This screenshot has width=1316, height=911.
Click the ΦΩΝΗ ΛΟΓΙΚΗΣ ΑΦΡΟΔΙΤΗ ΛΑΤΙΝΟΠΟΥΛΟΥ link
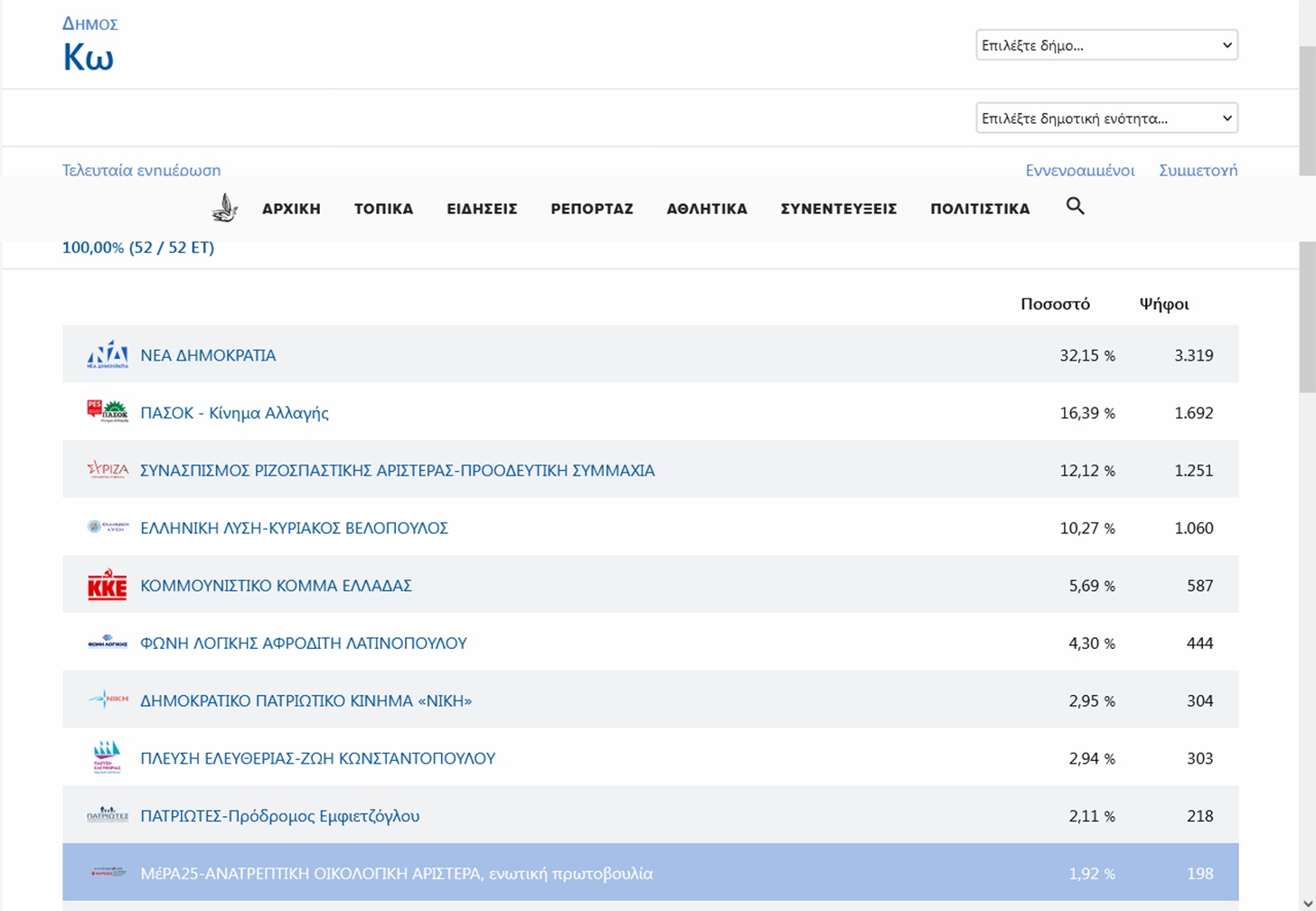click(303, 643)
